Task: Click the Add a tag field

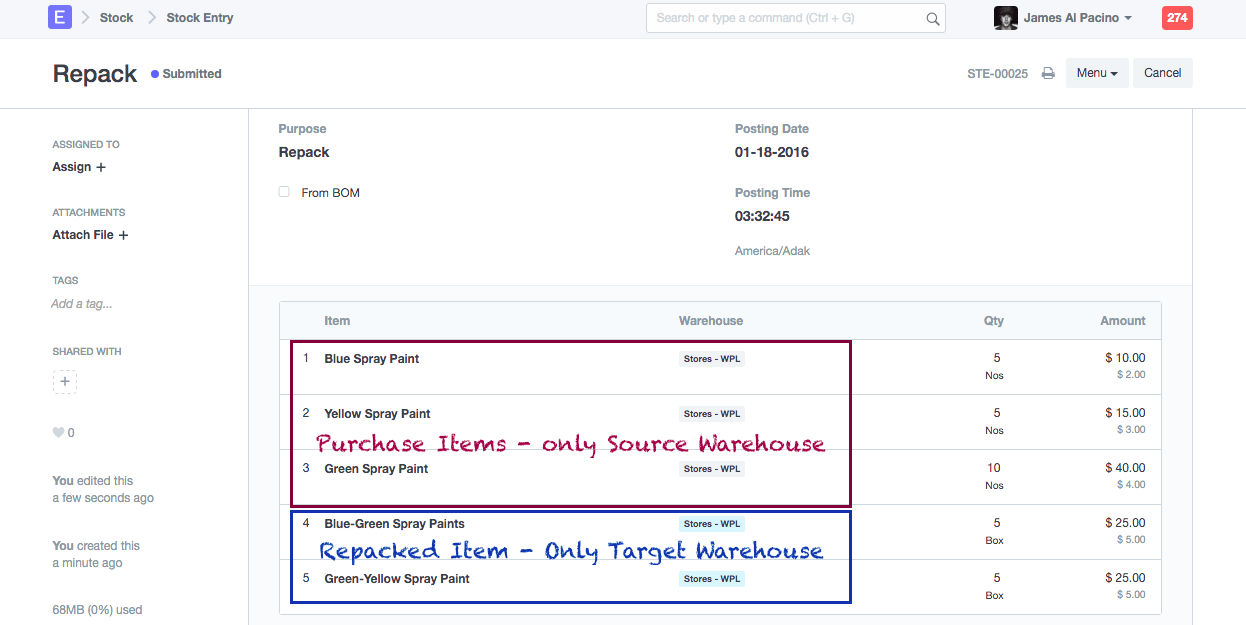Action: [82, 304]
